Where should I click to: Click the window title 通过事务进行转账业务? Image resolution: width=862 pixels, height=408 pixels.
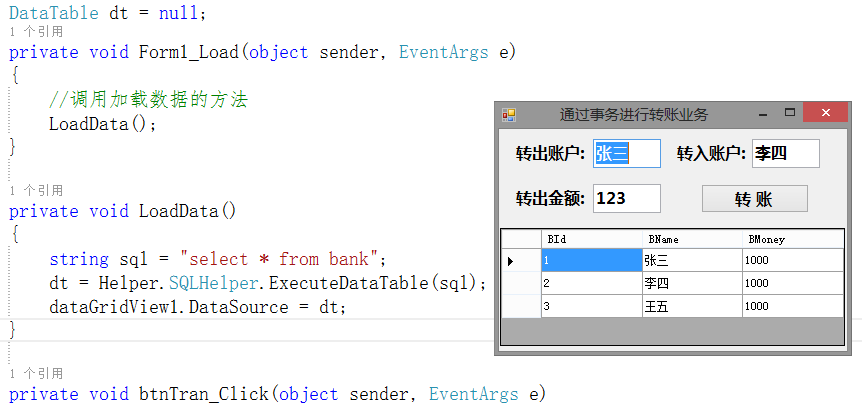pyautogui.click(x=633, y=115)
